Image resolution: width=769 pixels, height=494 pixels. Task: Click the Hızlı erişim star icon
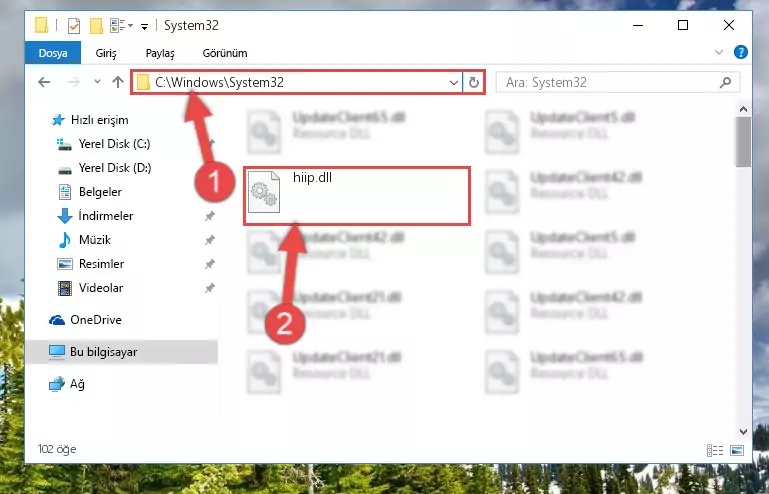tap(58, 120)
